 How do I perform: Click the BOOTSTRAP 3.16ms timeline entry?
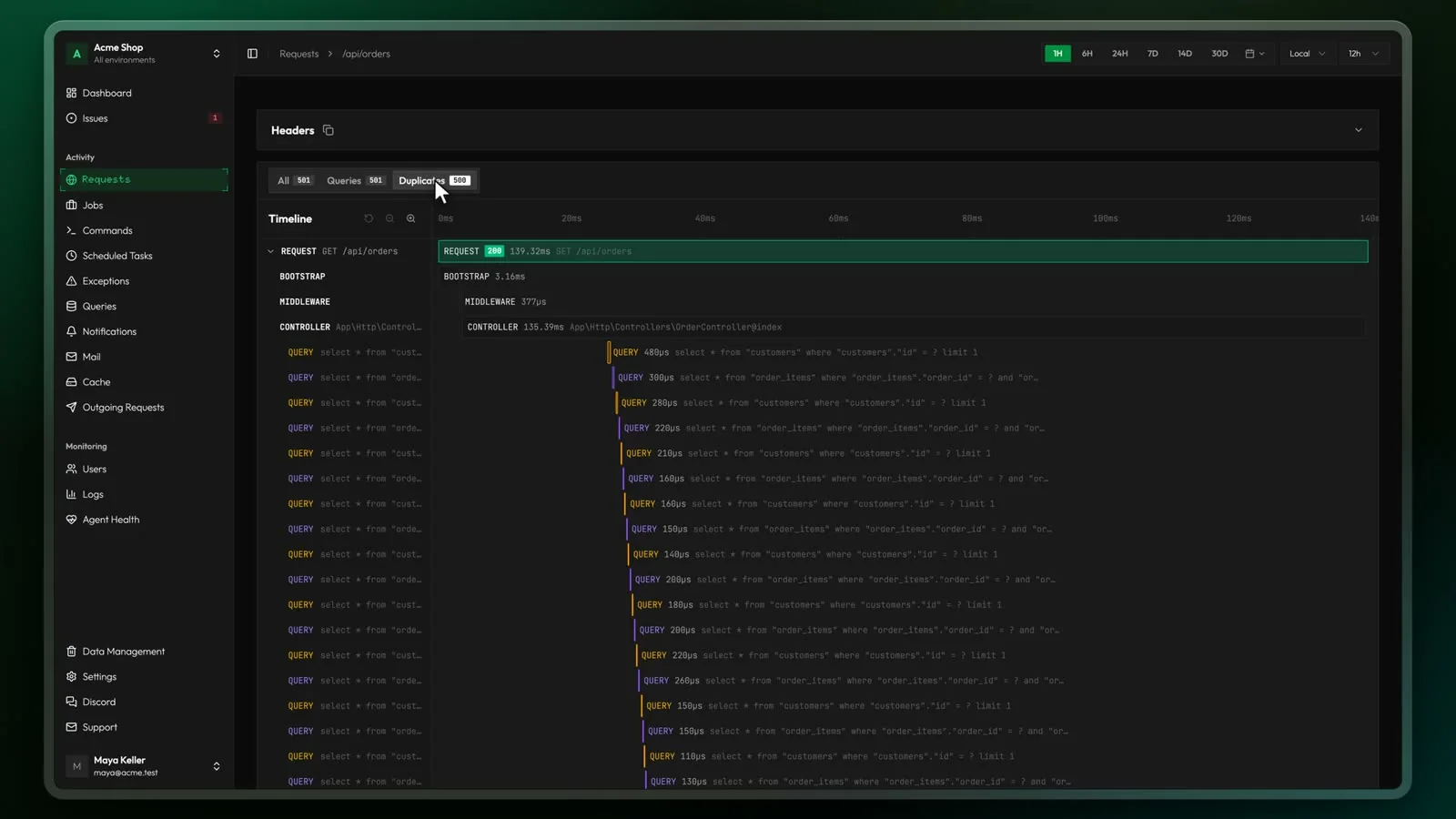(x=484, y=277)
